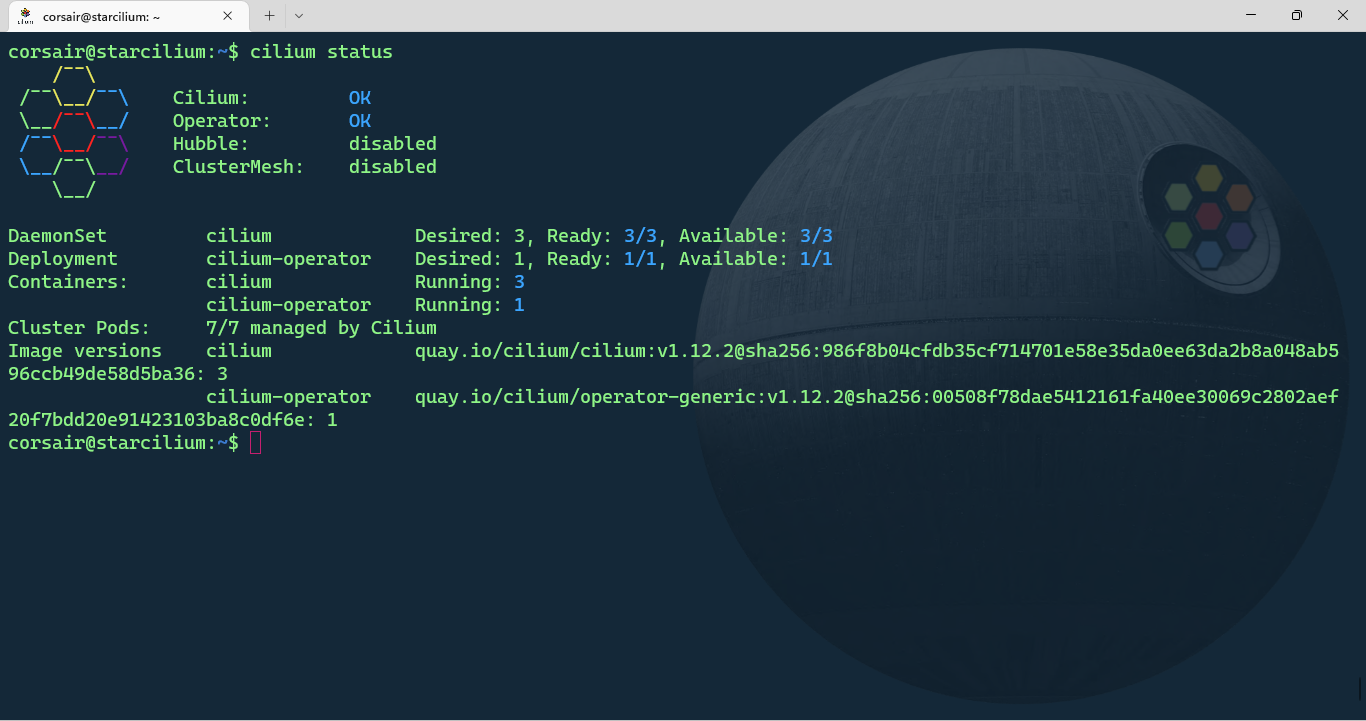Click the 7/7 managed by Cilium text

point(320,327)
